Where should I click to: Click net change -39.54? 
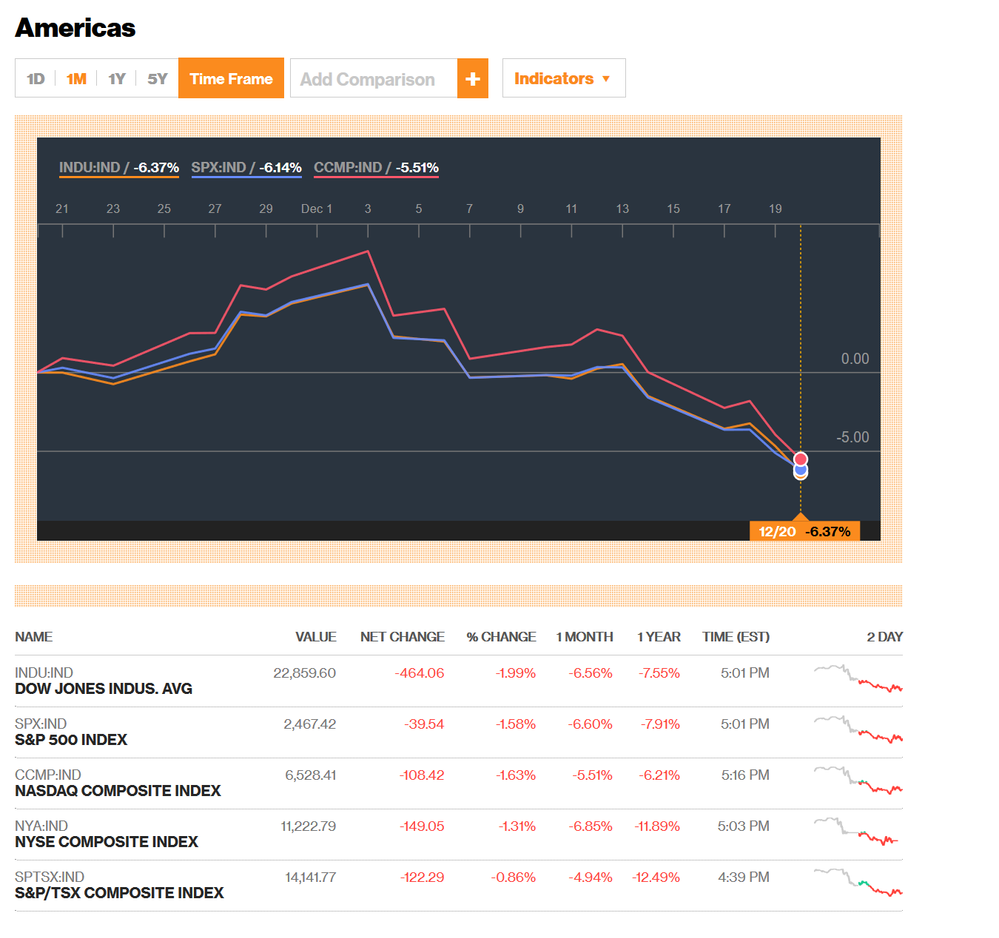tap(424, 724)
